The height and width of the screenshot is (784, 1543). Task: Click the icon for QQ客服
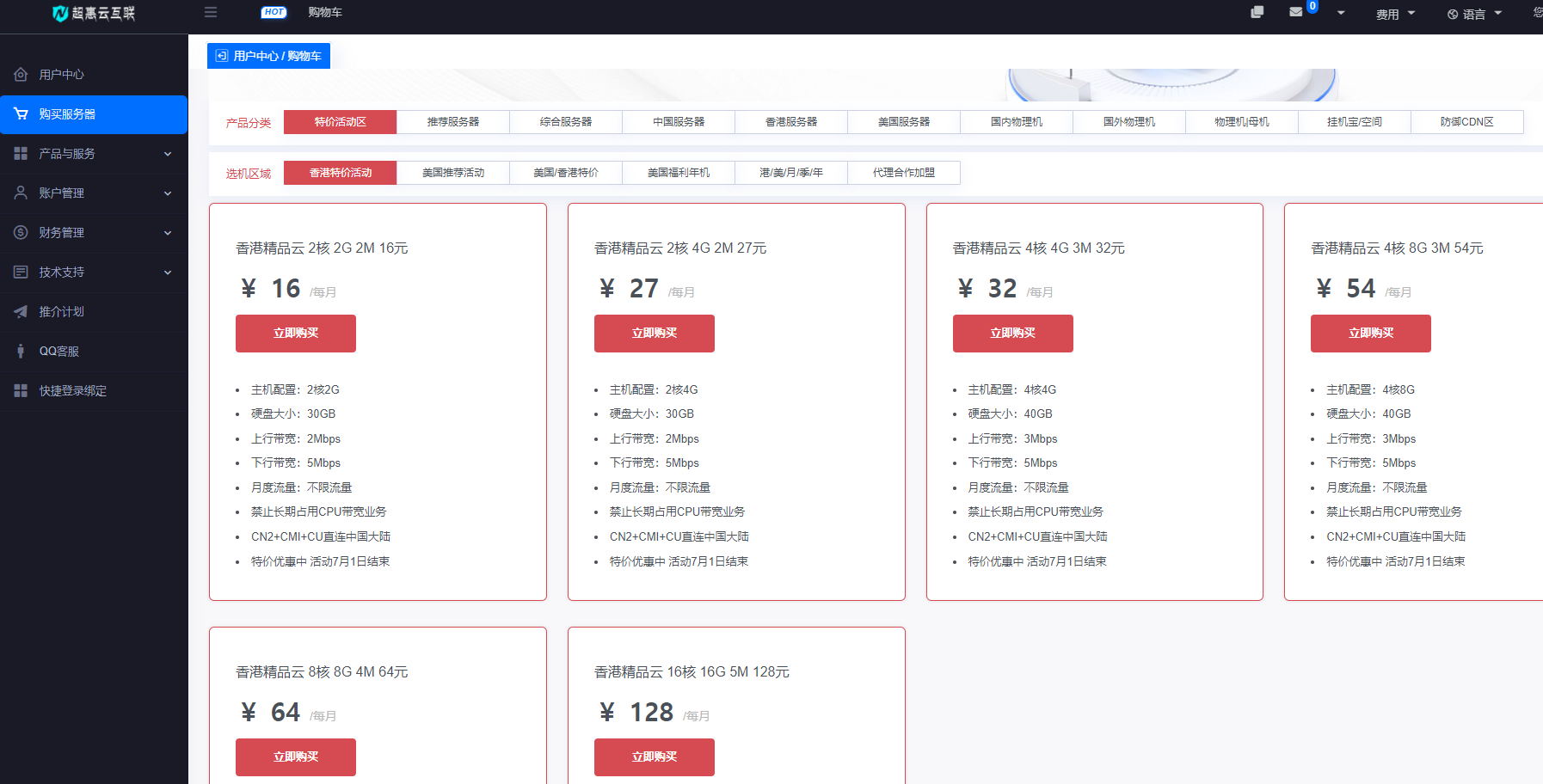coord(21,352)
